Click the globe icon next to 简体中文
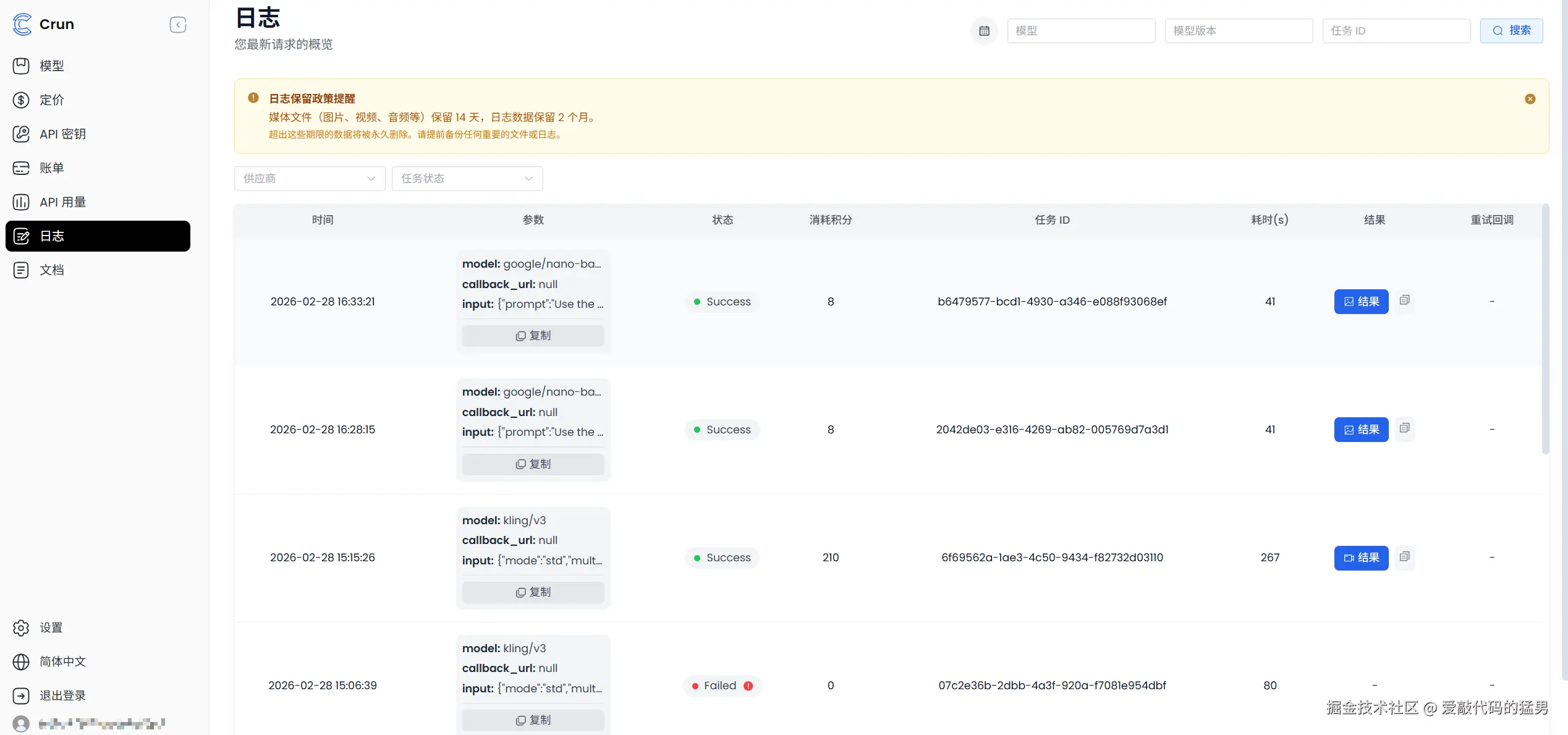1568x735 pixels. click(x=22, y=661)
